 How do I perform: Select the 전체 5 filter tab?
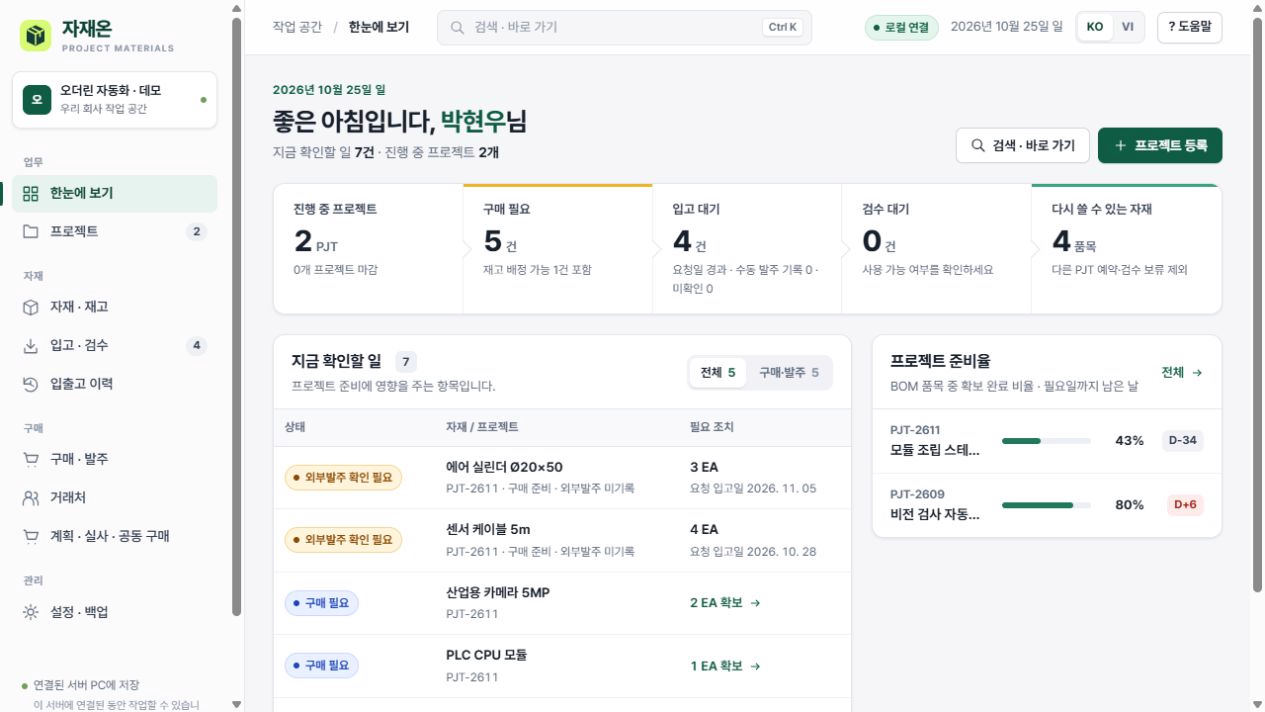718,373
